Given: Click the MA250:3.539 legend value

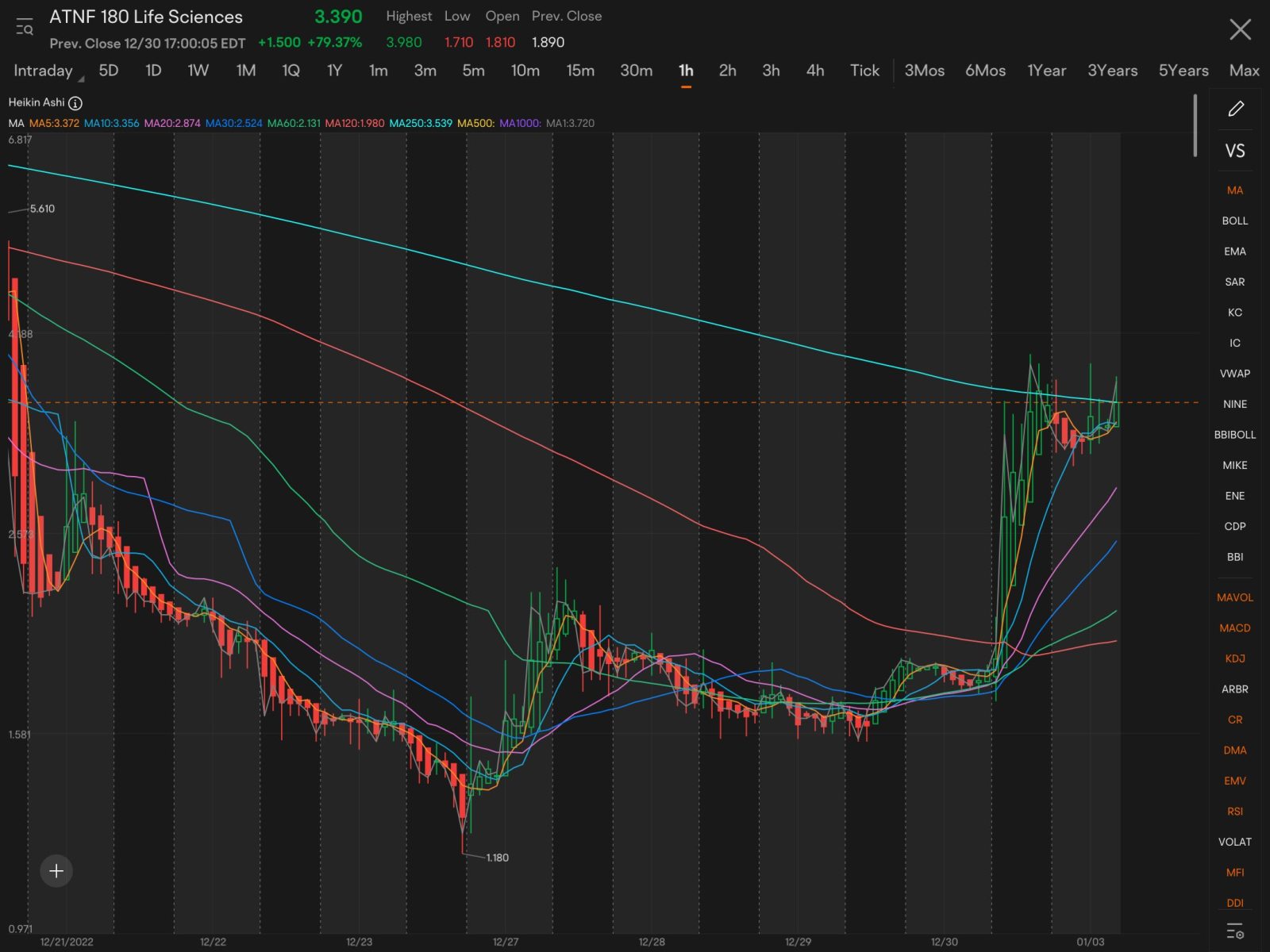Looking at the screenshot, I should pos(421,123).
